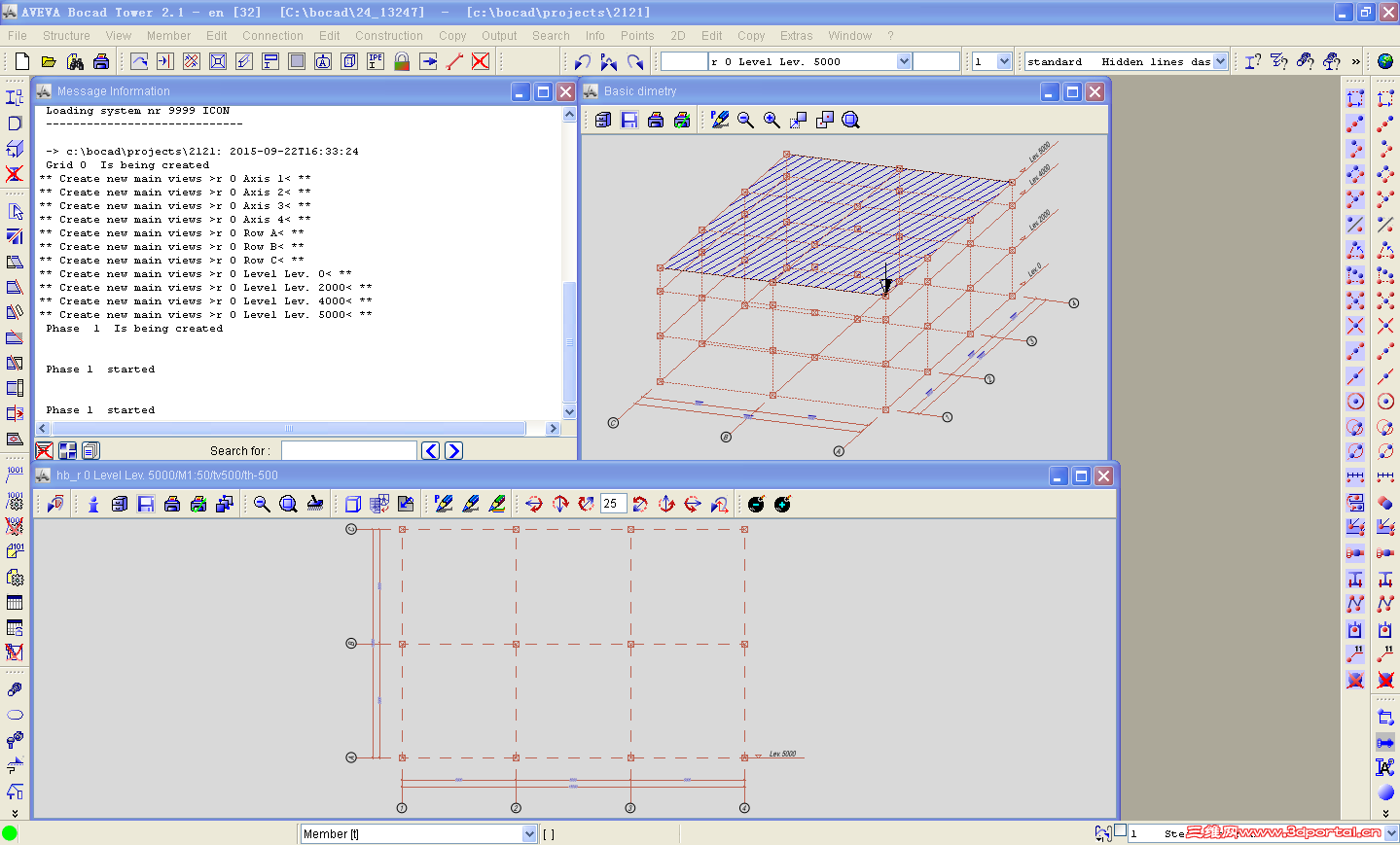This screenshot has height=845, width=1400.
Task: Zoom out in the Level 5000 view toolbar
Action: point(262,504)
